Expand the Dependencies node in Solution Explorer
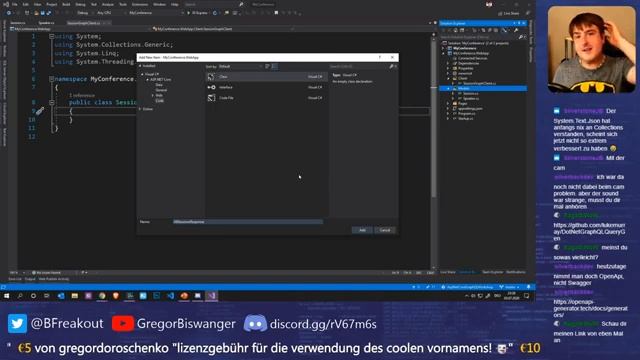 coord(448,63)
